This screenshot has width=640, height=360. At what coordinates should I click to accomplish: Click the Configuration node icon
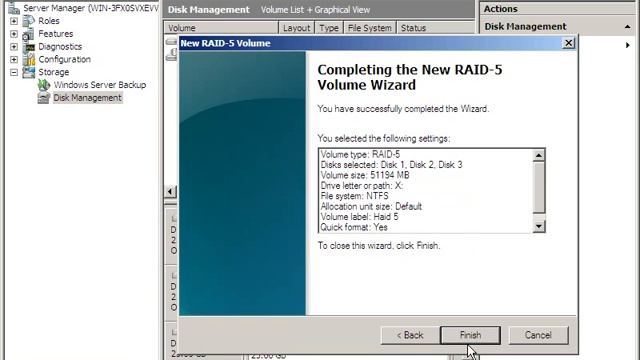[x=29, y=60]
